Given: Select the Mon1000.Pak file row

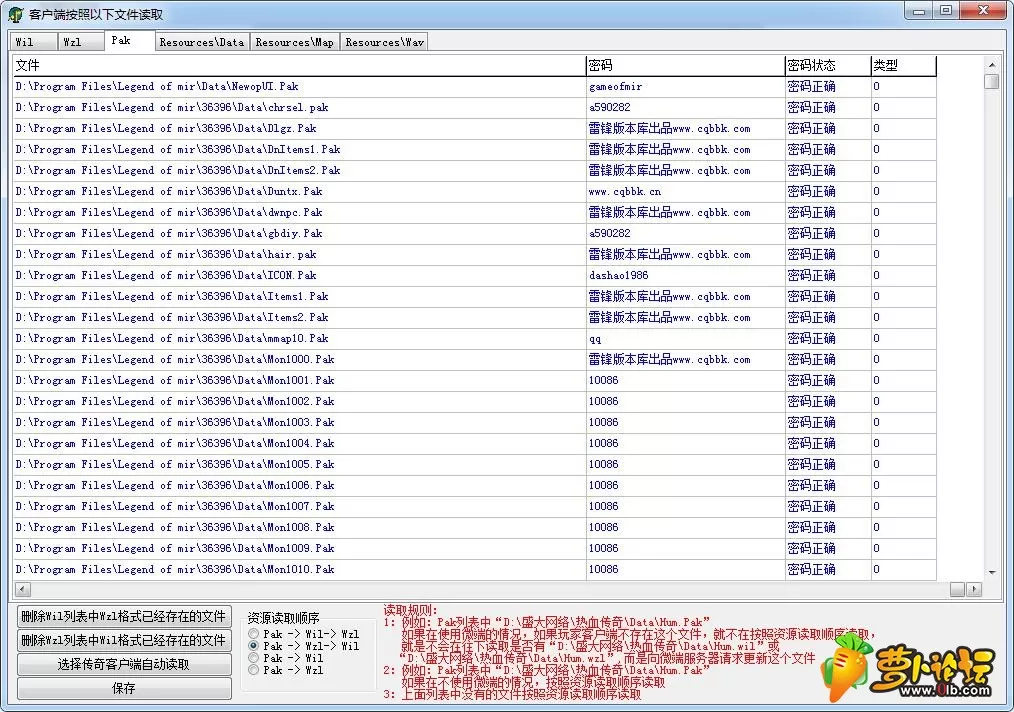Looking at the screenshot, I should point(475,360).
